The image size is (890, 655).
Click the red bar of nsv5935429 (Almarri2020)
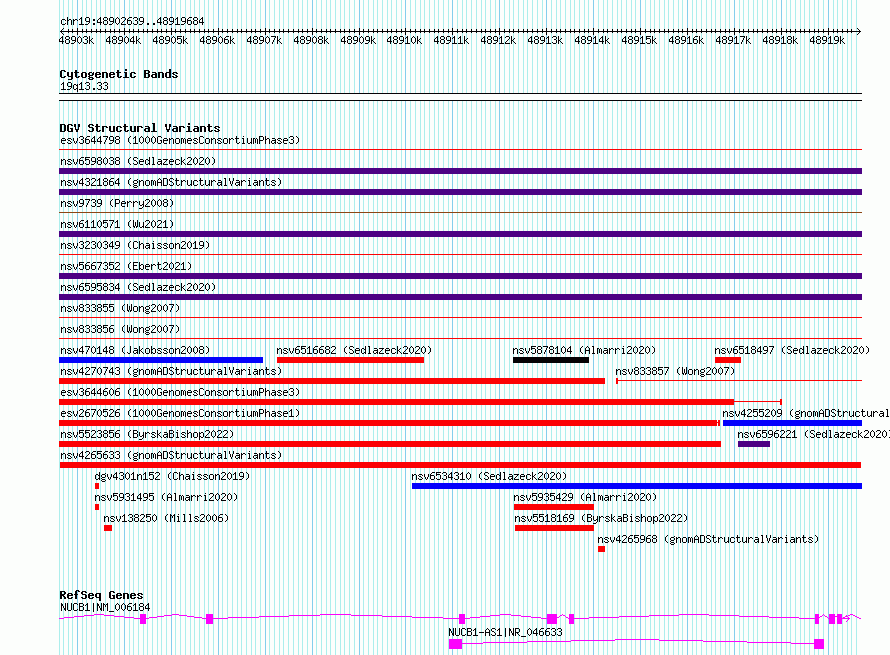pos(554,507)
